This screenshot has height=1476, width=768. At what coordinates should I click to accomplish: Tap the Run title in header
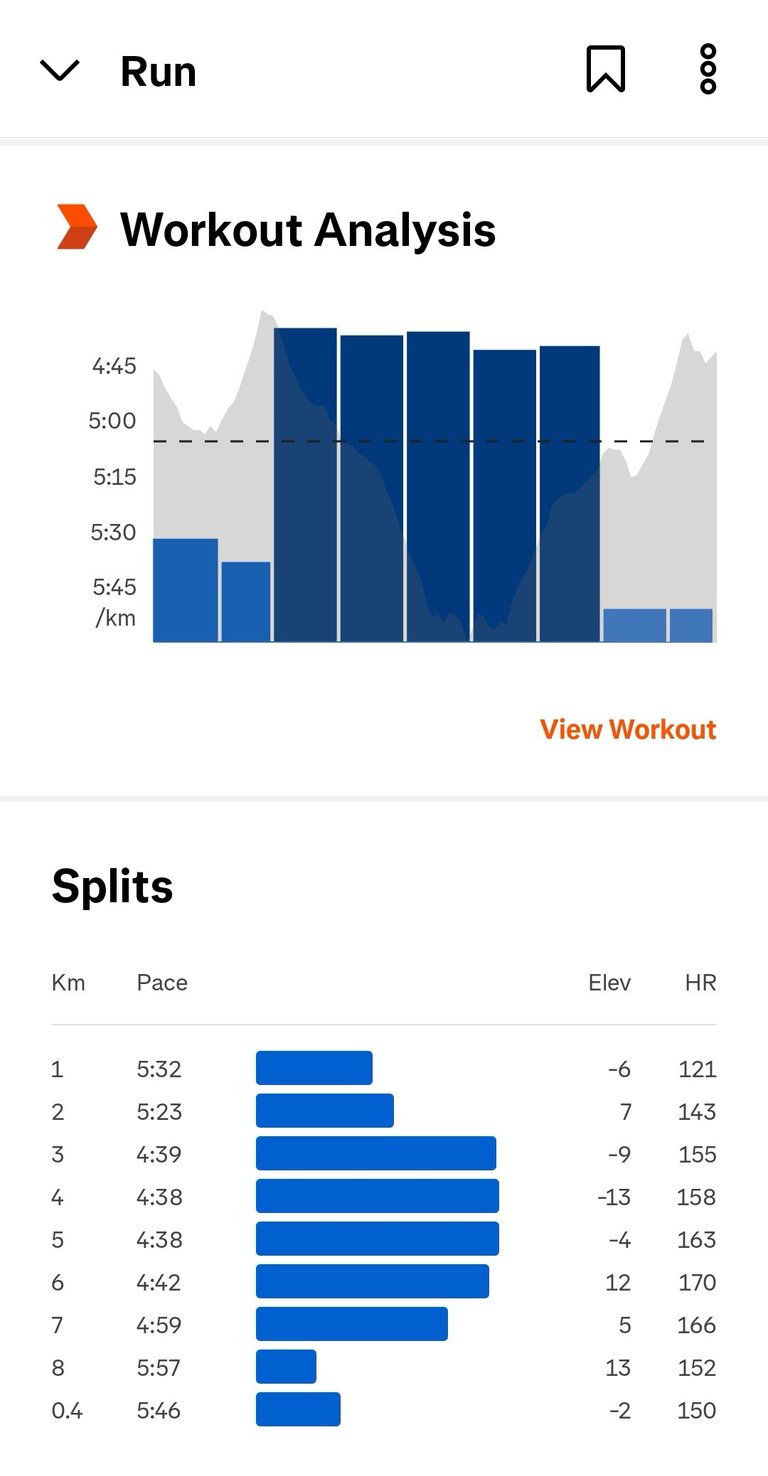pyautogui.click(x=158, y=71)
